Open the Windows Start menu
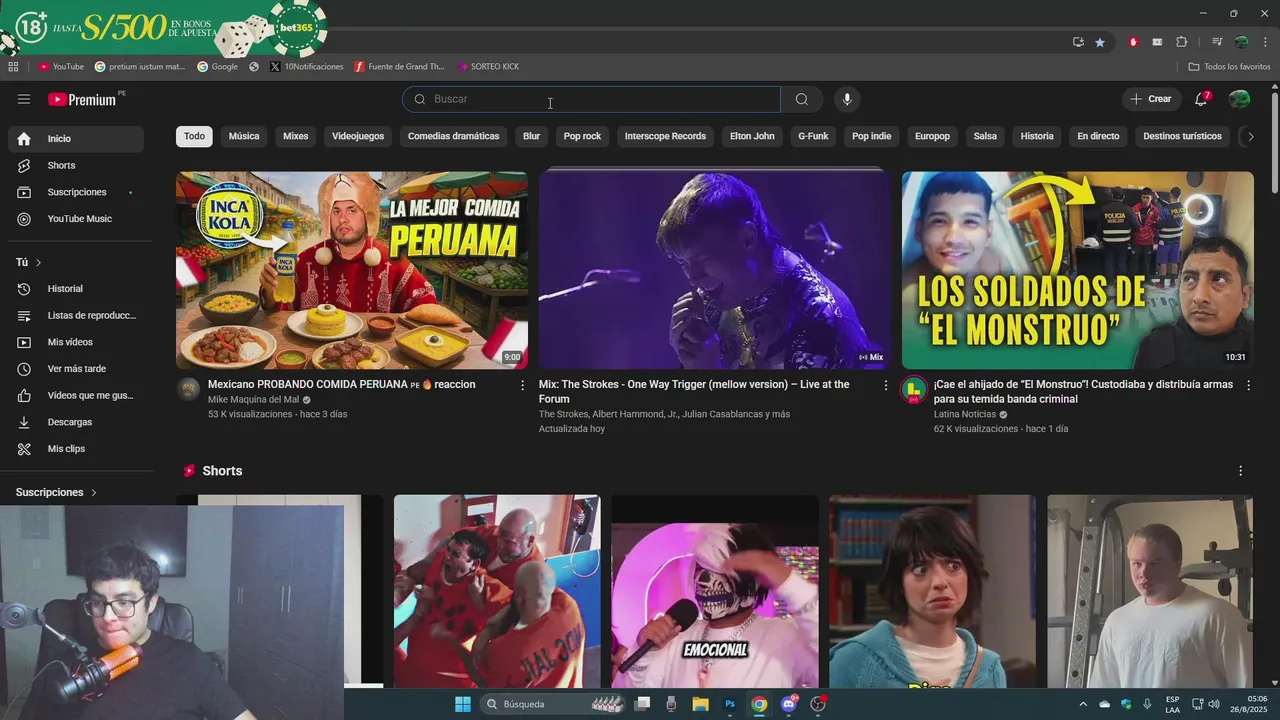The width and height of the screenshot is (1280, 720). [463, 704]
